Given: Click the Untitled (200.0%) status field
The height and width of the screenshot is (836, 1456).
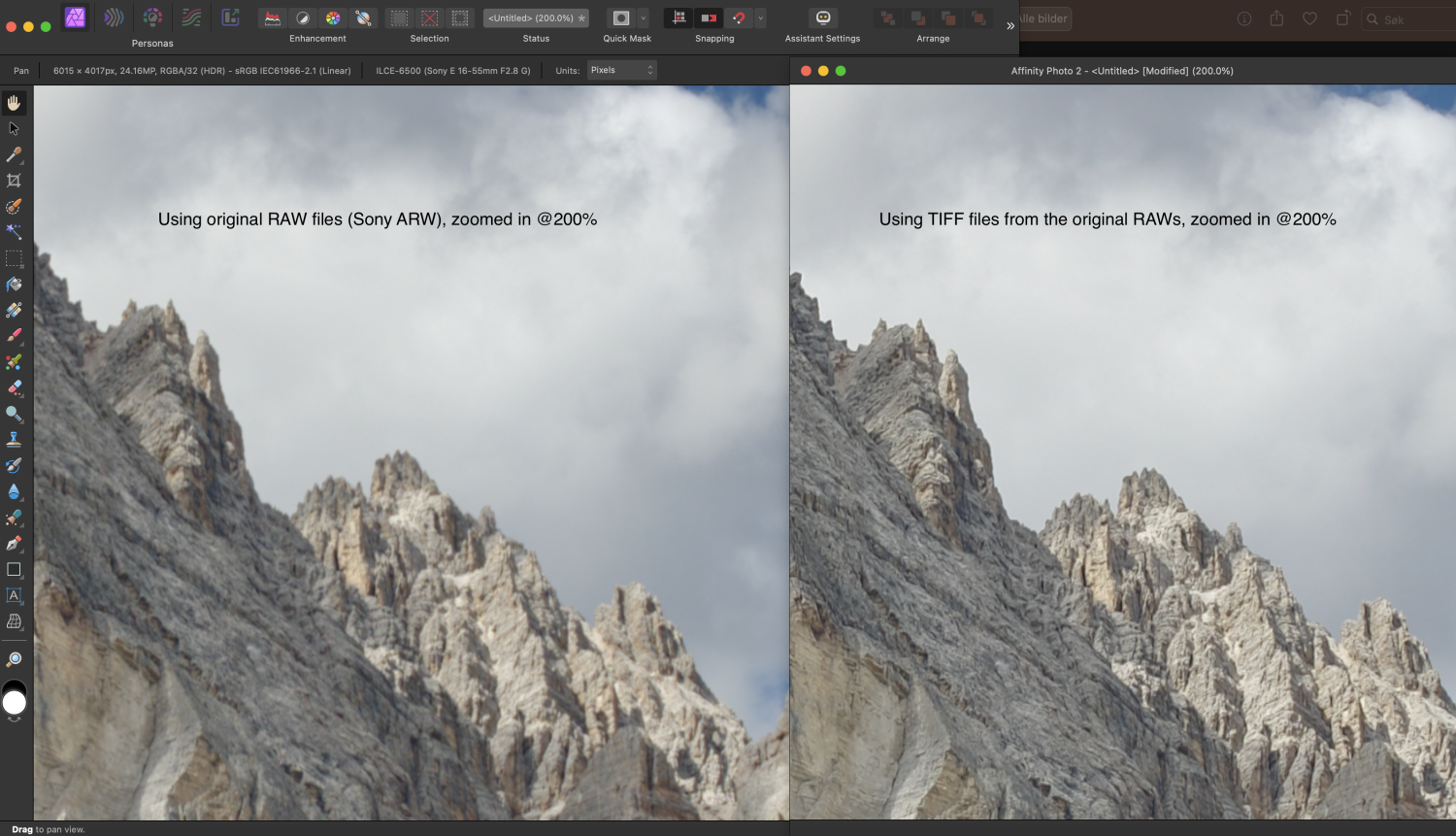Looking at the screenshot, I should point(536,18).
